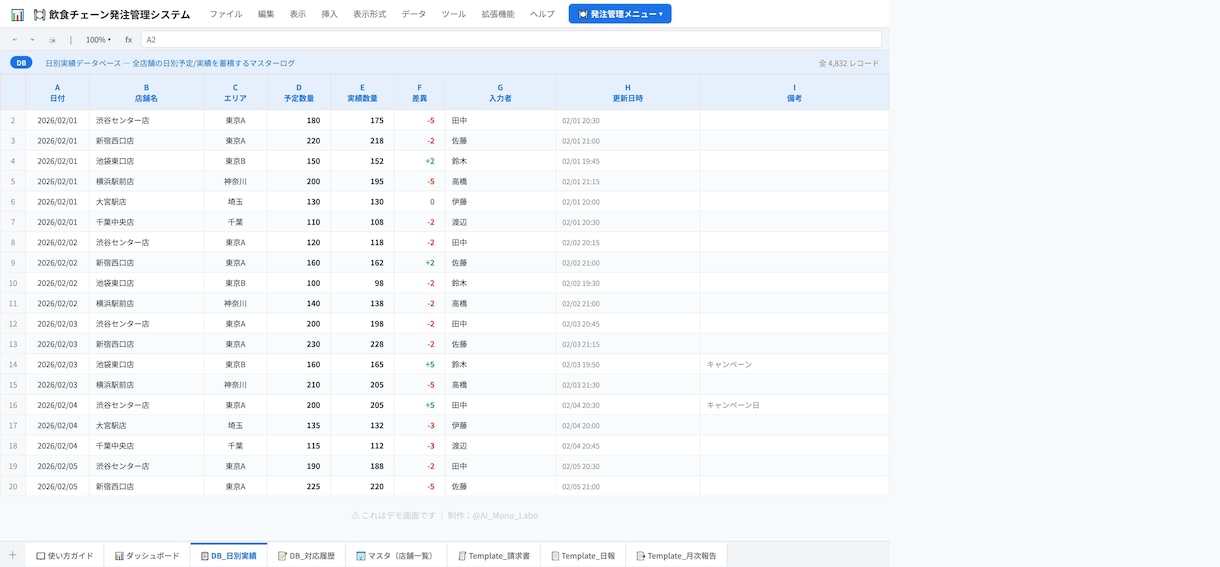Select column A 日付 header
This screenshot has width=1220, height=567.
click(x=57, y=92)
